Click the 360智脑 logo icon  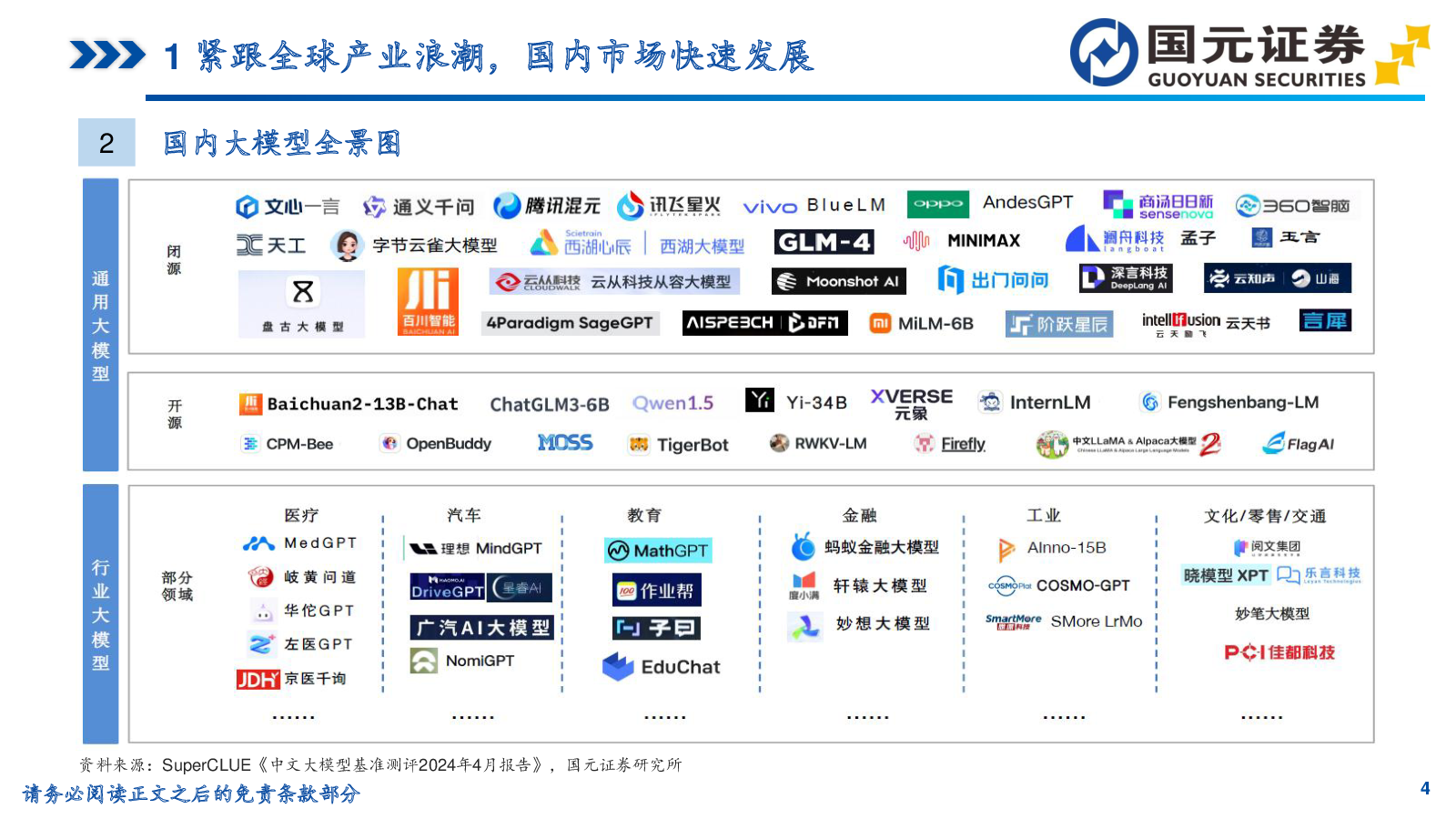[x=1247, y=206]
